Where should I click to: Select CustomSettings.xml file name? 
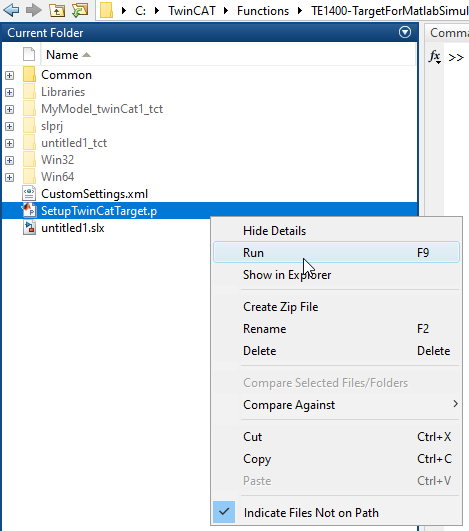[x=94, y=194]
